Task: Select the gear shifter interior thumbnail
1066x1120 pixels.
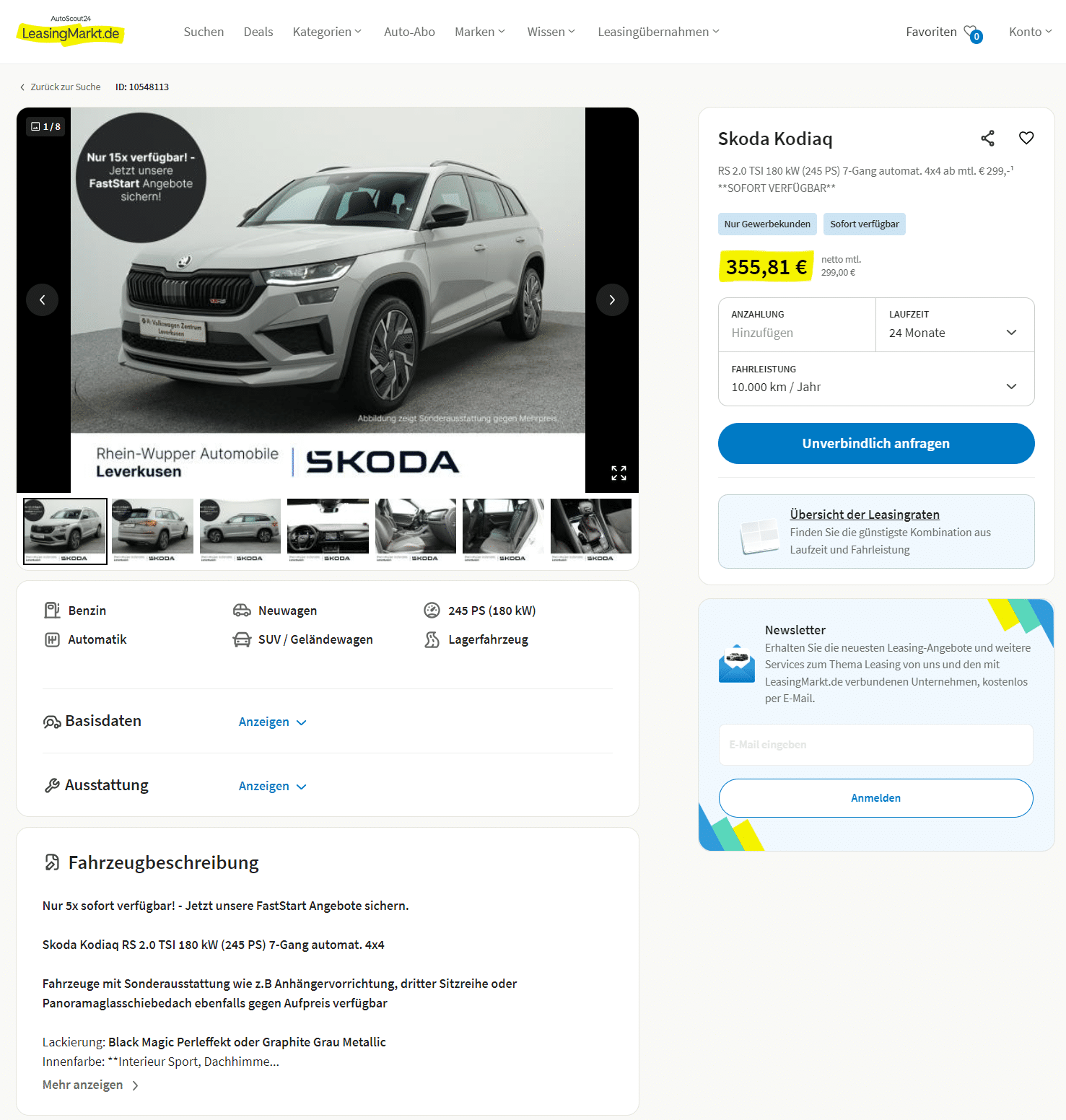Action: coord(591,531)
